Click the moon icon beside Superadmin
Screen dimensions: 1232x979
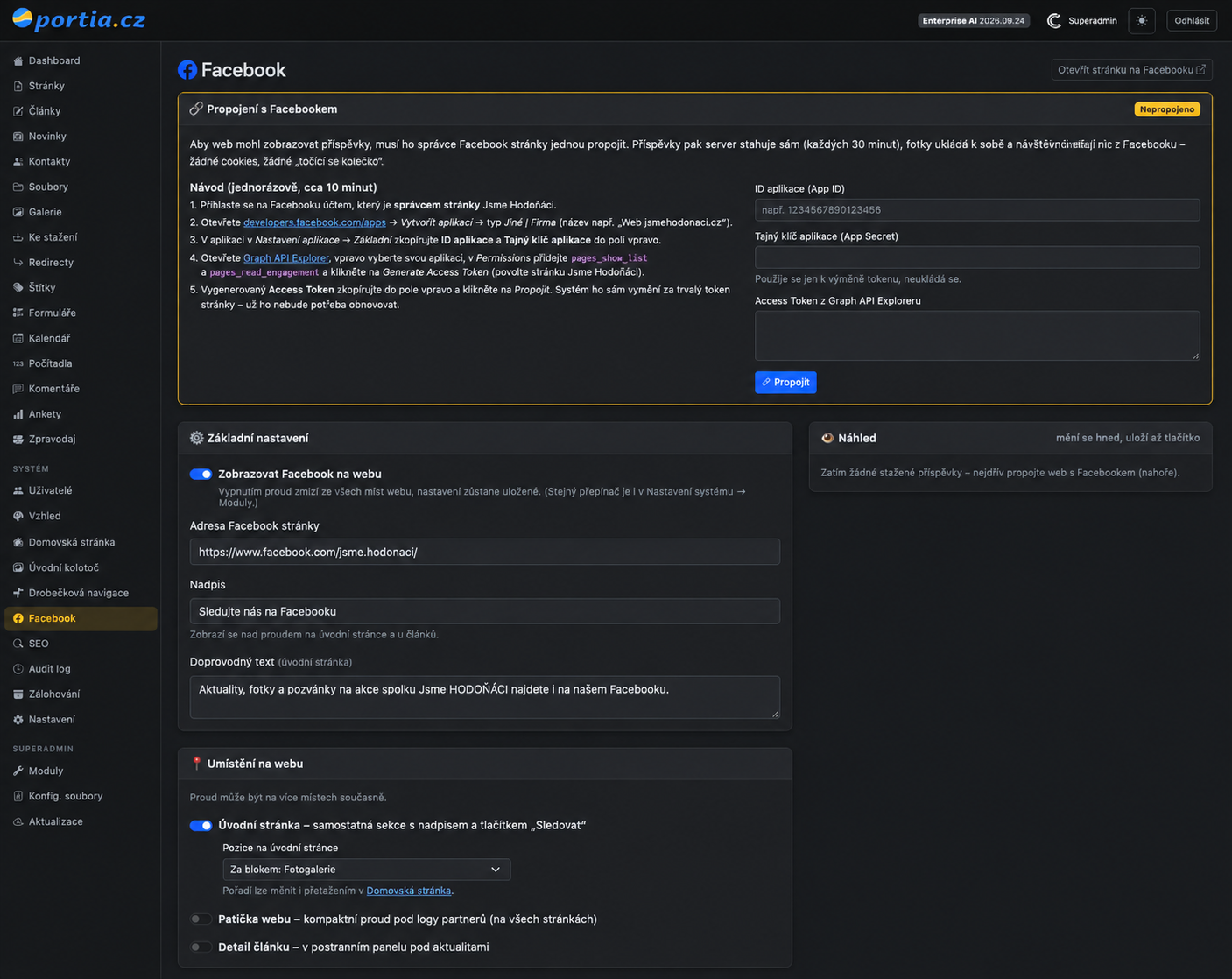(1054, 20)
